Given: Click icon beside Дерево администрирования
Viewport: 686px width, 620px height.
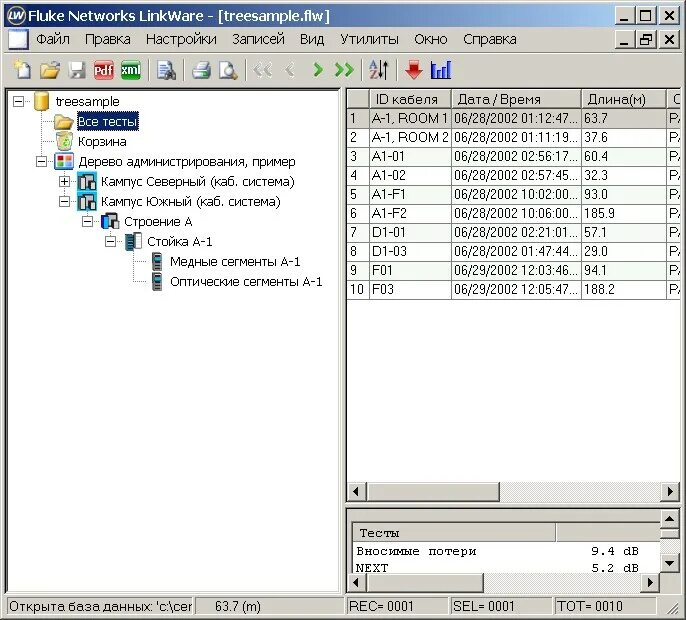Looking at the screenshot, I should click(x=64, y=161).
